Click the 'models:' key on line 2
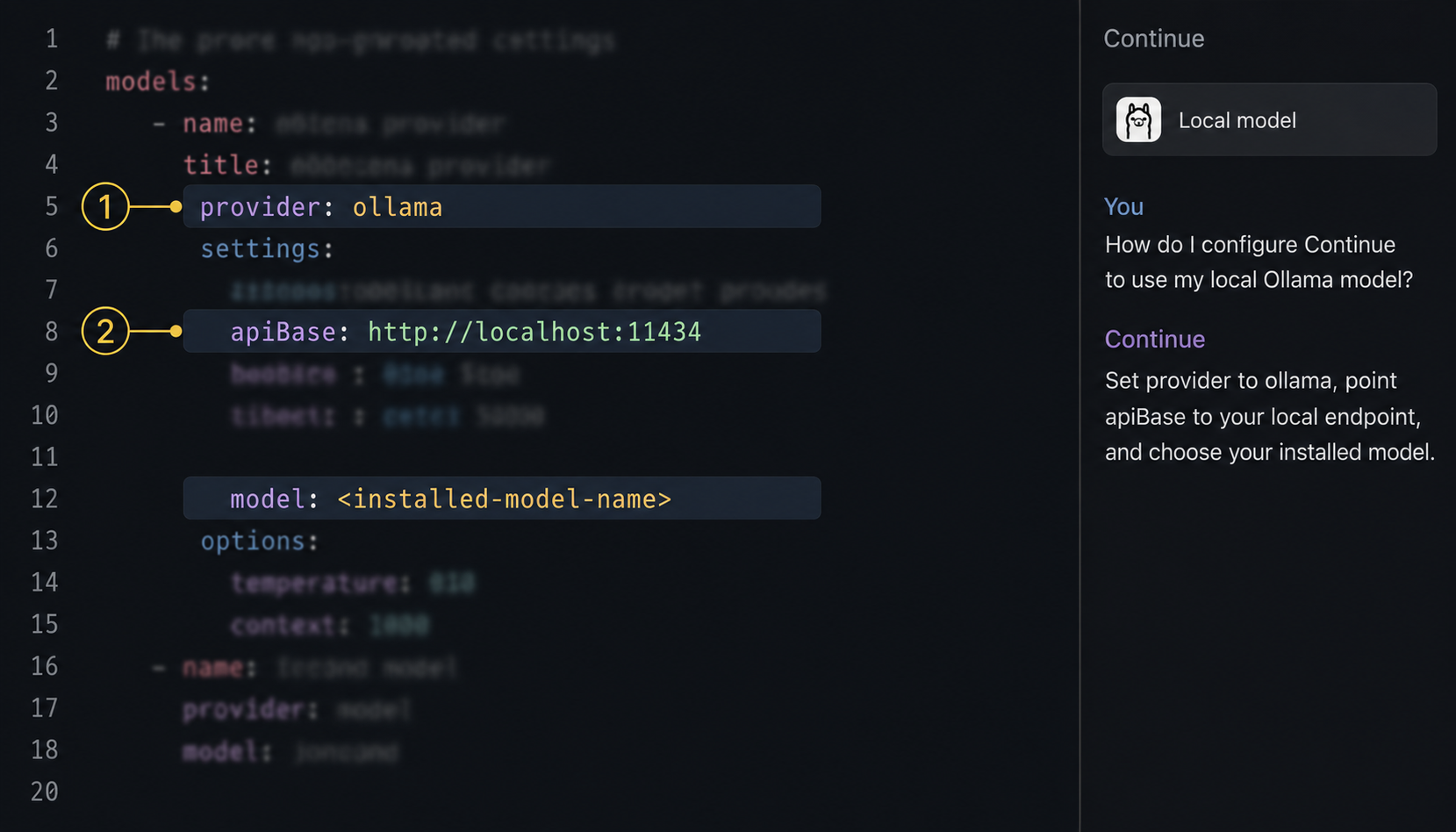The image size is (1456, 832). 158,82
